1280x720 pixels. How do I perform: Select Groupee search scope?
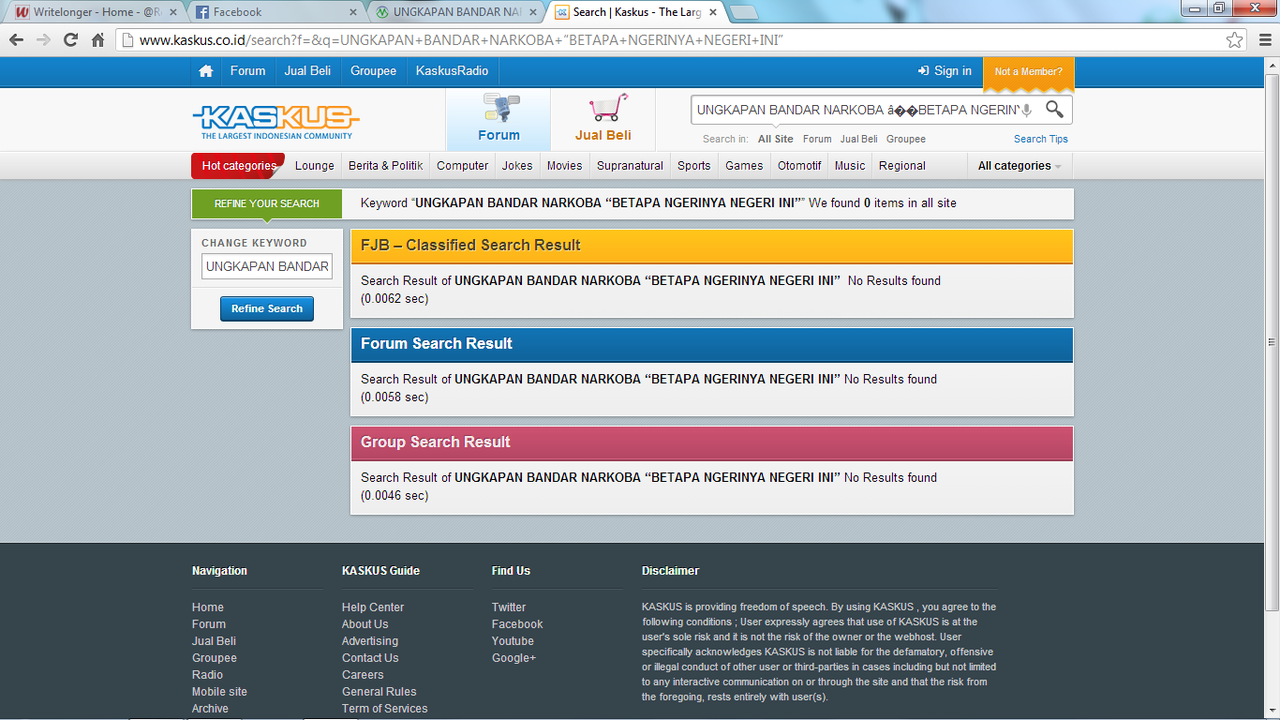coord(906,139)
